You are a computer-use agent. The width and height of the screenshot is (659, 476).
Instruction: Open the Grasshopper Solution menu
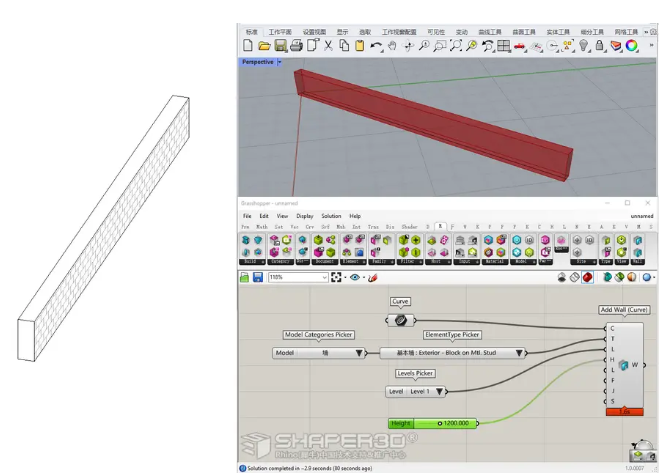pos(331,216)
